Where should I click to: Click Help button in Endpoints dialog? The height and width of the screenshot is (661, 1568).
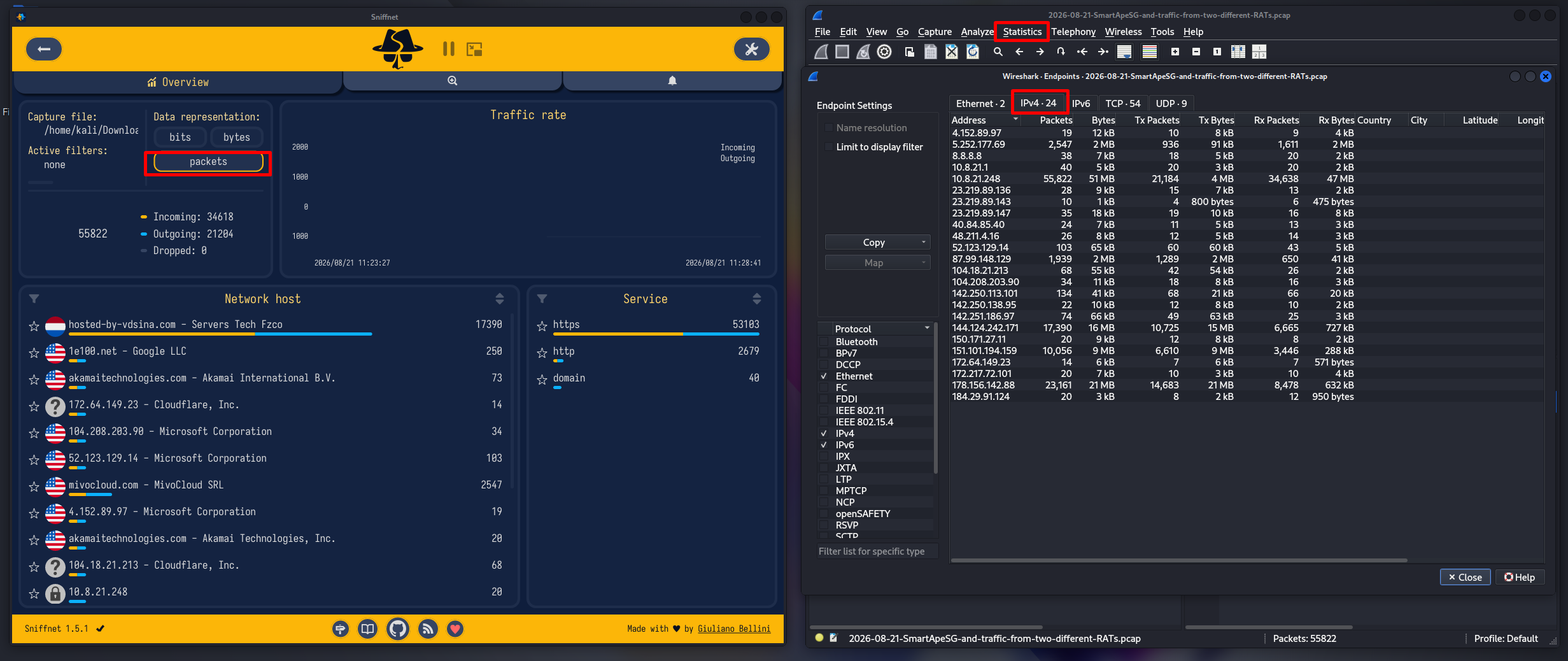pyautogui.click(x=1520, y=577)
